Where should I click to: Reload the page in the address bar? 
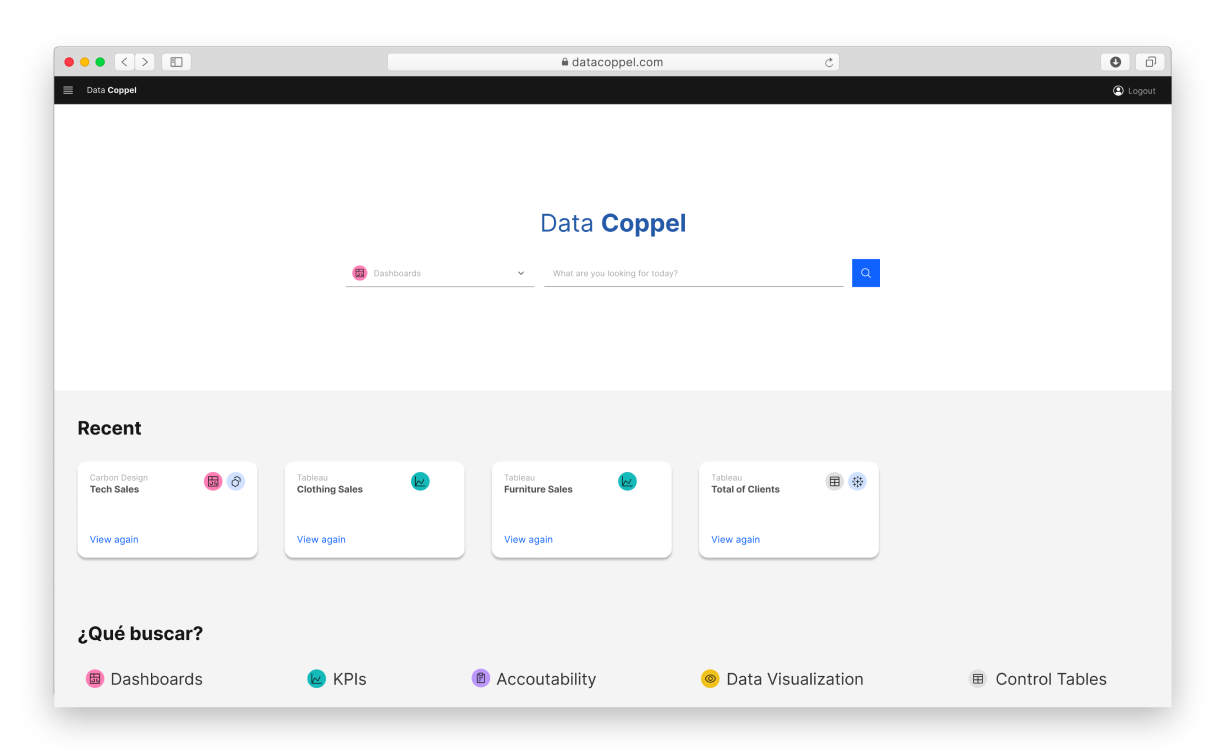pos(828,62)
